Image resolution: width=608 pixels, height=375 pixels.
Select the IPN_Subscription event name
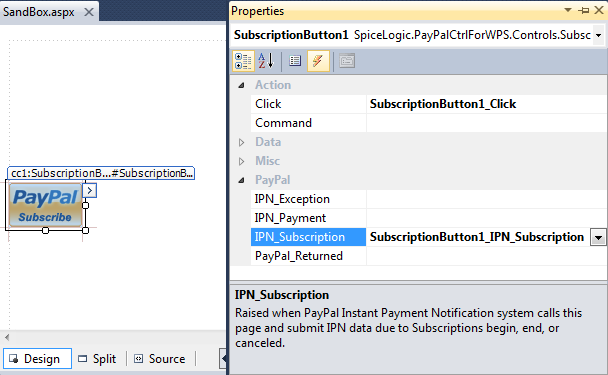pyautogui.click(x=308, y=237)
